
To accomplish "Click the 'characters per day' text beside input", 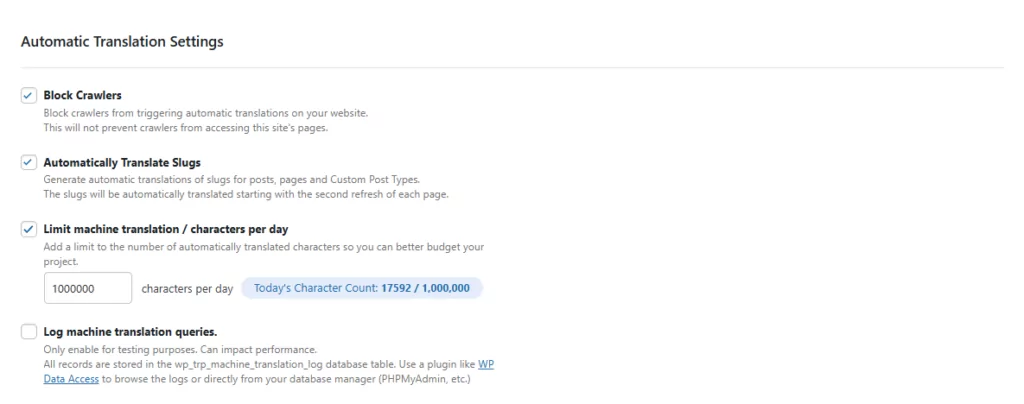I will pyautogui.click(x=187, y=288).
